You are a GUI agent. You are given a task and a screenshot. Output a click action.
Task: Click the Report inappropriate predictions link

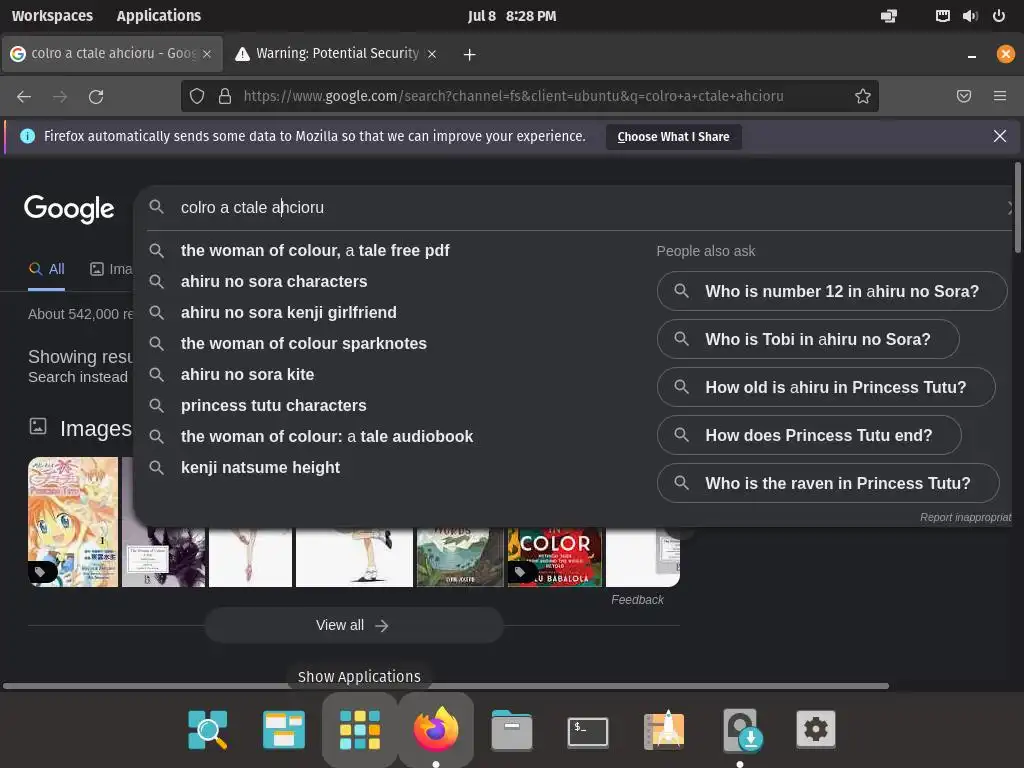[965, 517]
